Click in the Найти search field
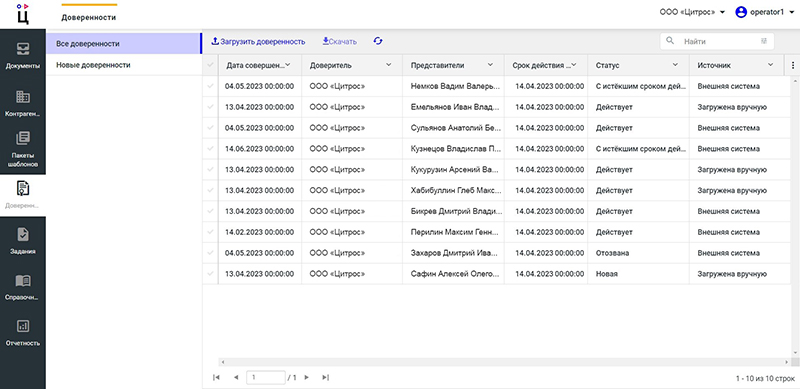Screen dimensions: 800x389 point(717,41)
